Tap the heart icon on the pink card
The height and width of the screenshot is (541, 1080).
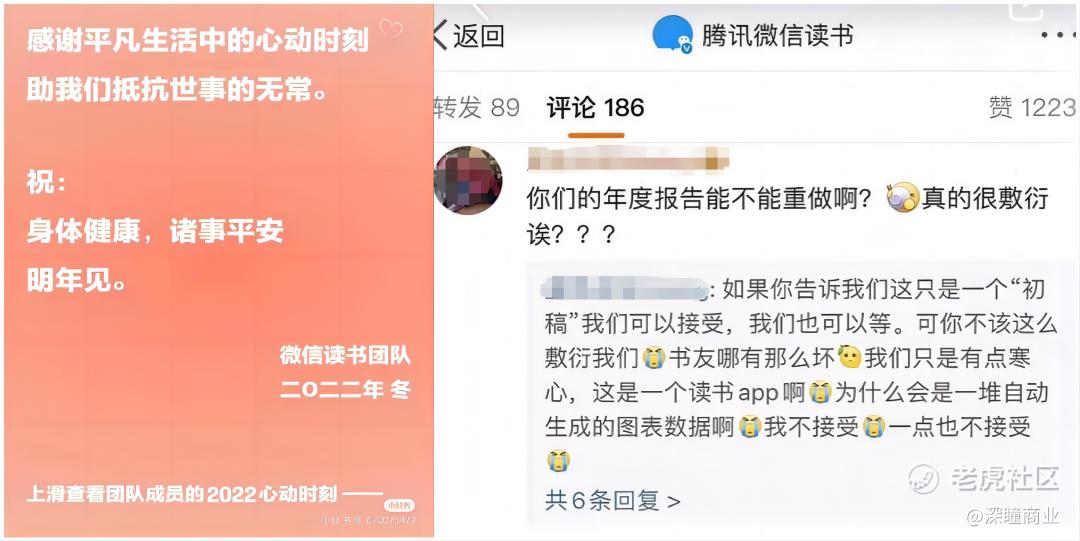pos(391,28)
